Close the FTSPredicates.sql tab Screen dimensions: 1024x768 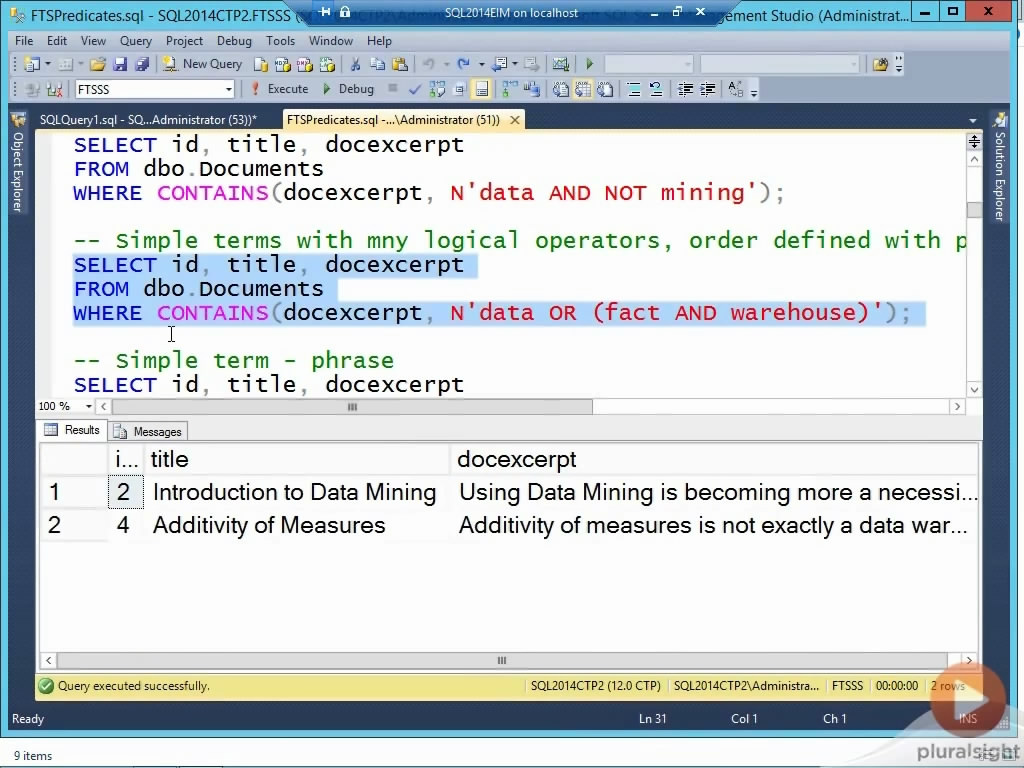click(x=515, y=120)
